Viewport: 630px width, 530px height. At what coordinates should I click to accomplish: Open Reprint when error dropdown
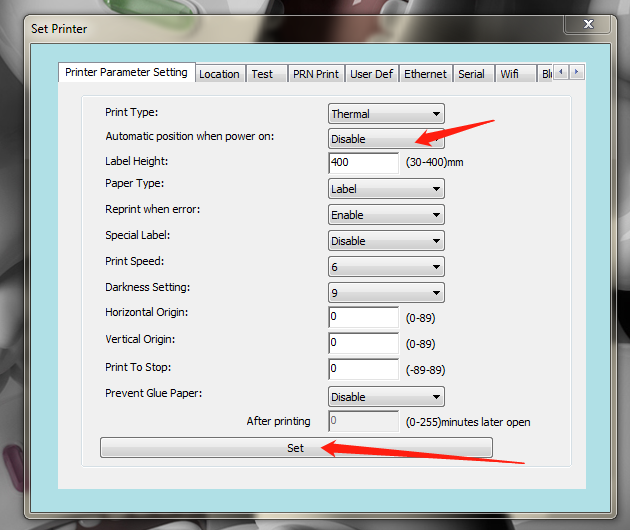pos(386,215)
